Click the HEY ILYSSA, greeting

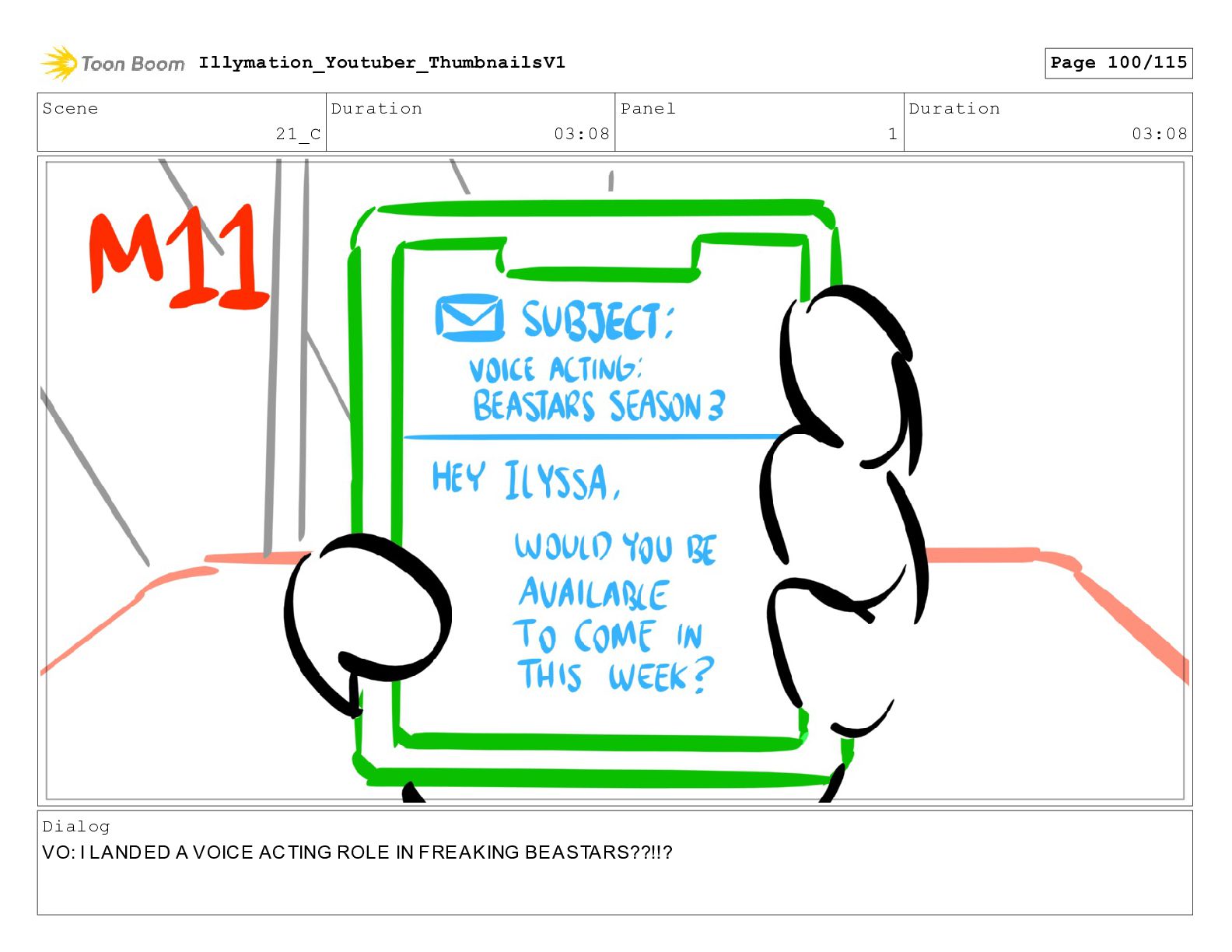pyautogui.click(x=526, y=479)
